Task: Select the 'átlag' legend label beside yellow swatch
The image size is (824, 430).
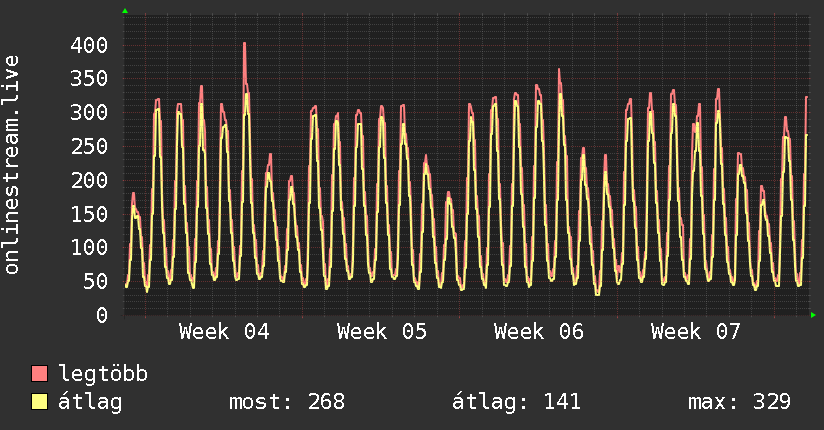Action: [90, 402]
